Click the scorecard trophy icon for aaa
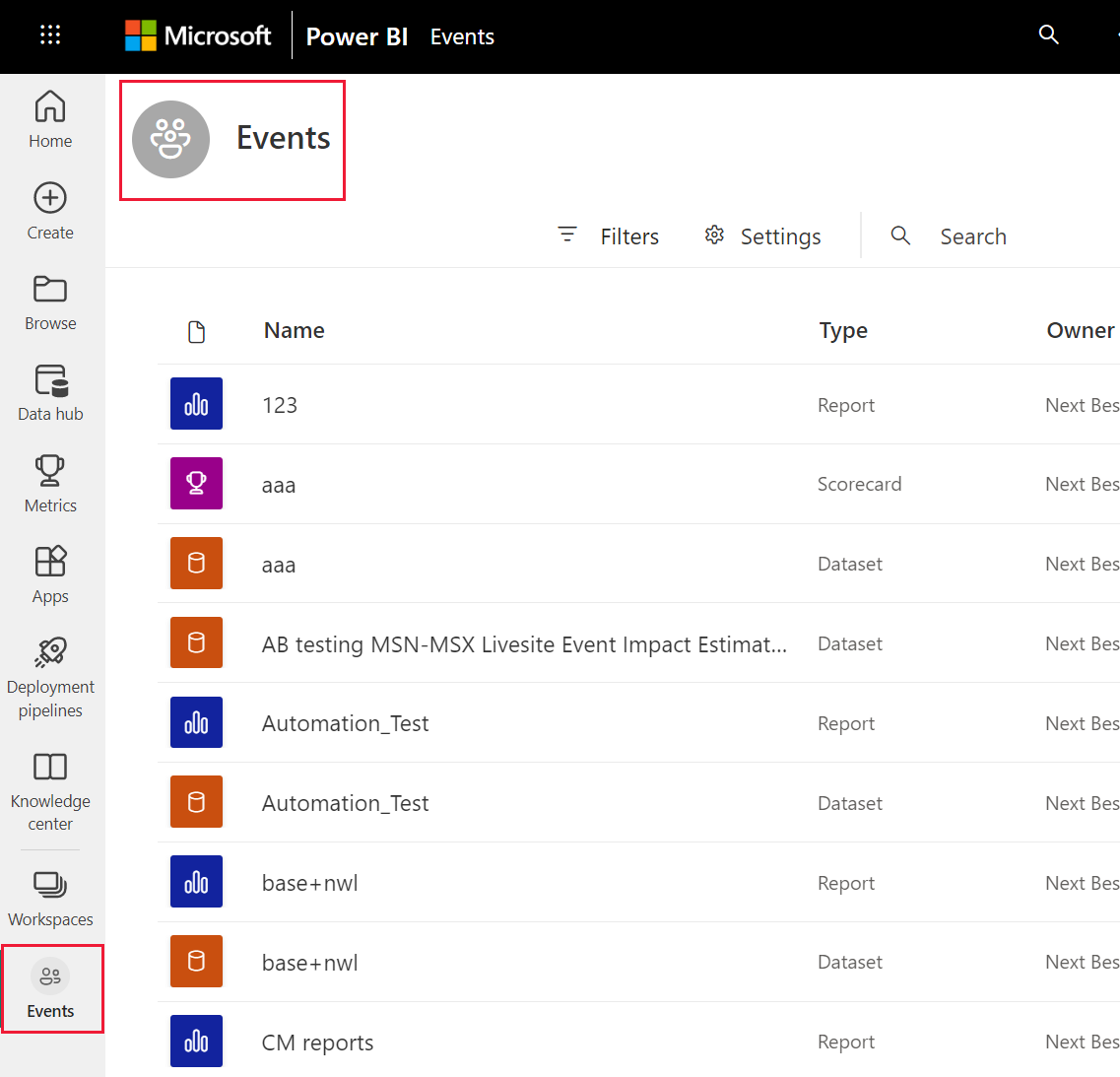Screen dimensions: 1120x1077 (196, 483)
